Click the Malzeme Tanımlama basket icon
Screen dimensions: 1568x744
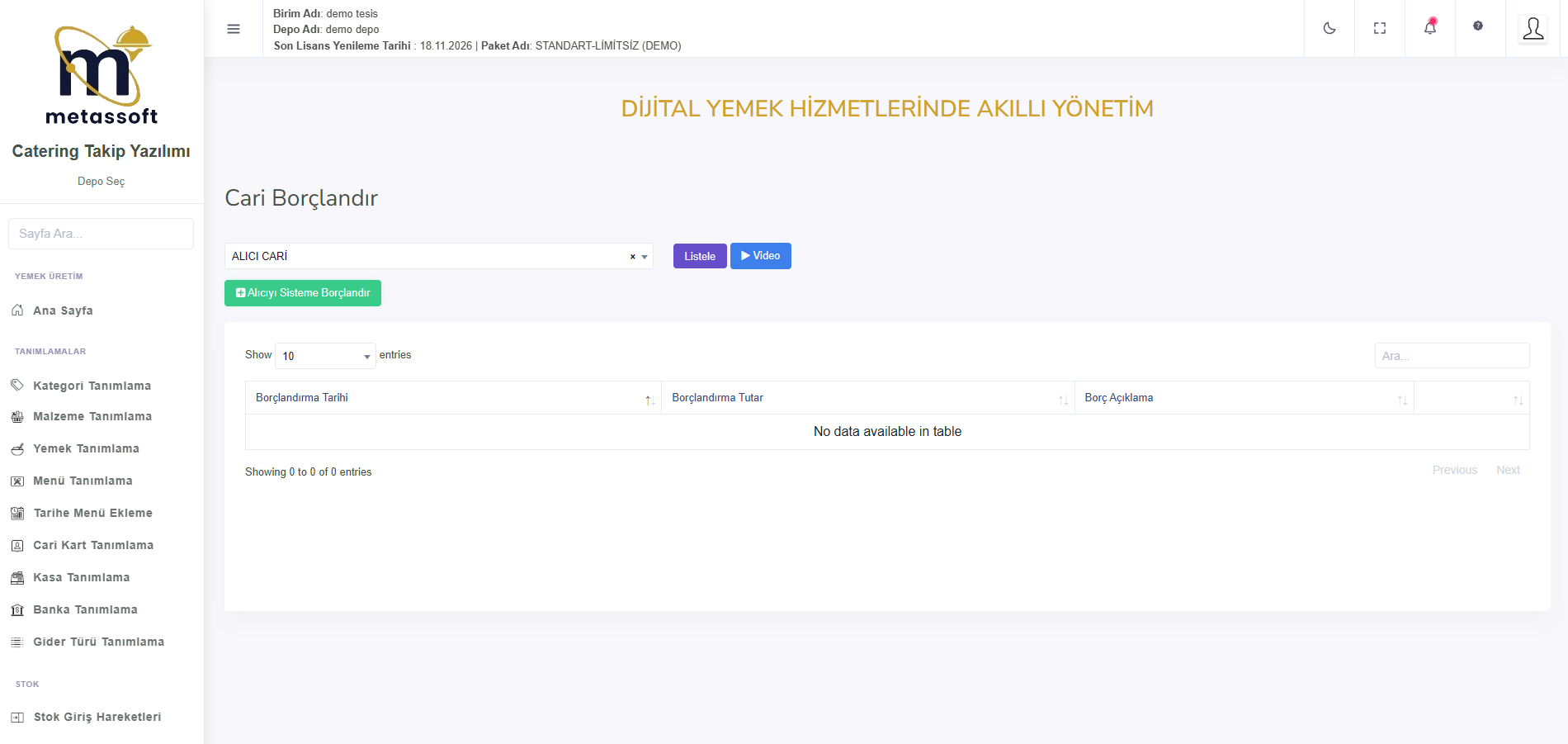[17, 417]
